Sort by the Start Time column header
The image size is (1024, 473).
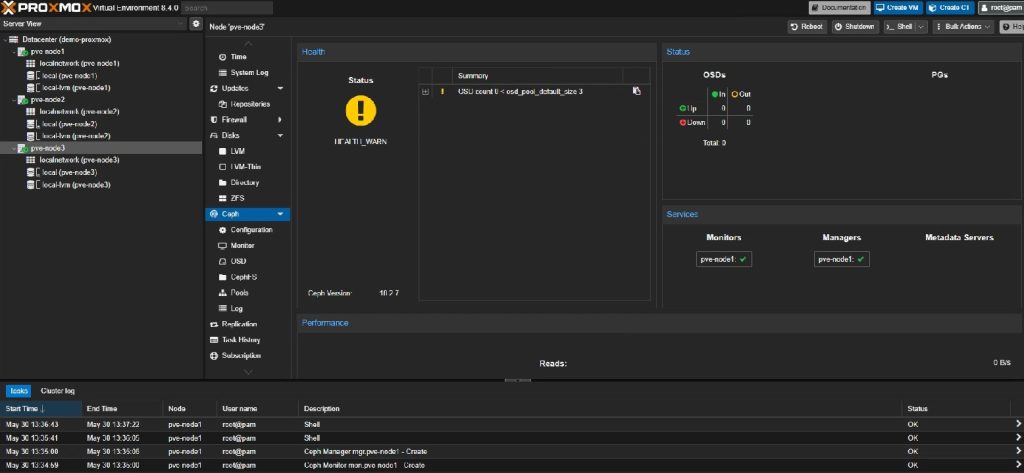(x=40, y=408)
